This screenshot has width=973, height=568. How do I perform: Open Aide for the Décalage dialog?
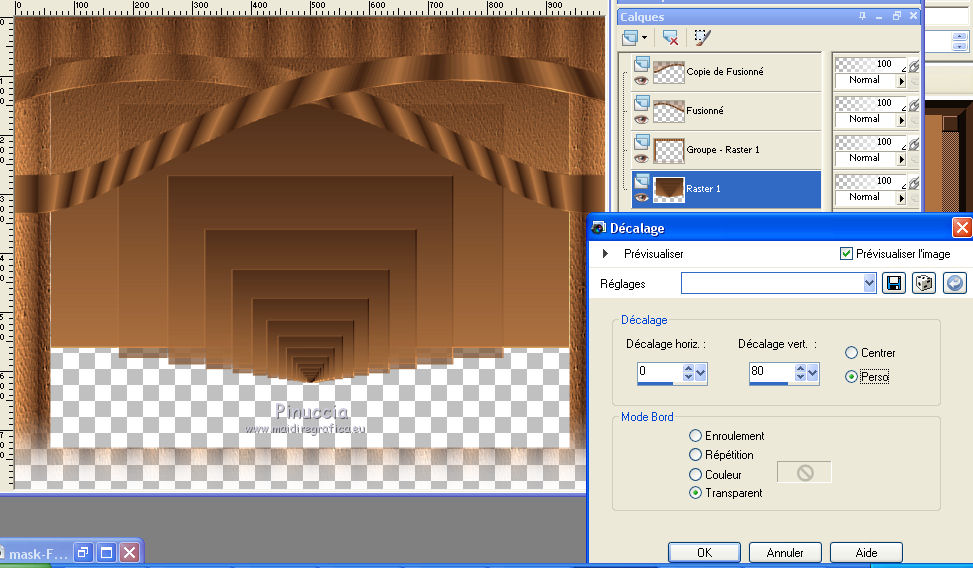(866, 552)
